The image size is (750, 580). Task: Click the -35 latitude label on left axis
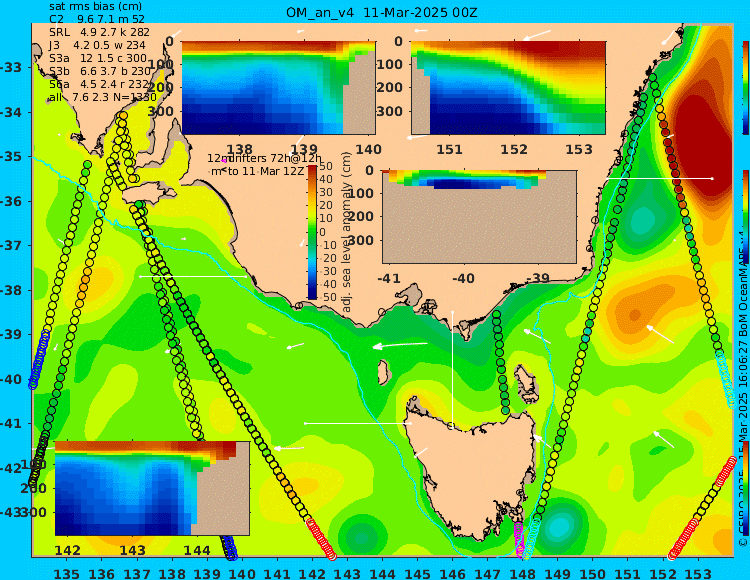(x=11, y=156)
